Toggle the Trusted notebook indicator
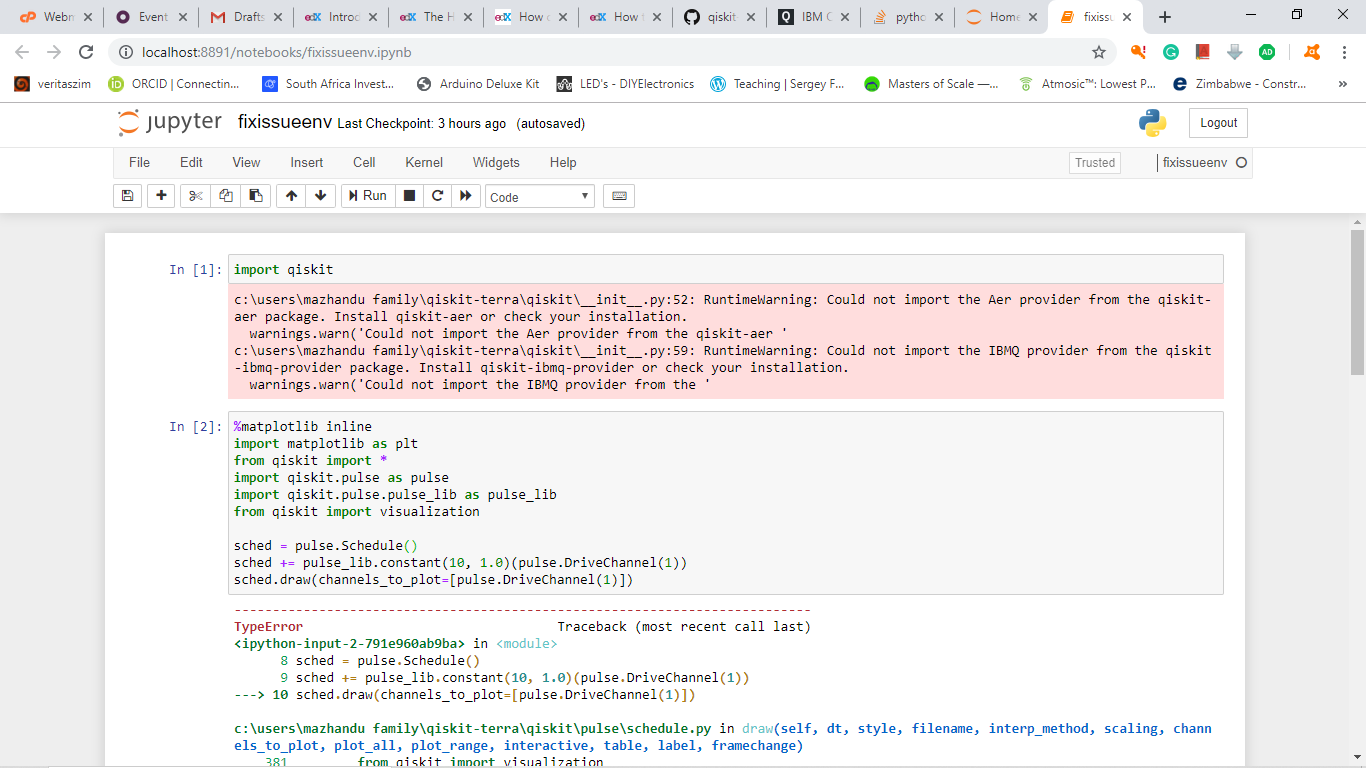This screenshot has height=768, width=1366. coord(1095,163)
